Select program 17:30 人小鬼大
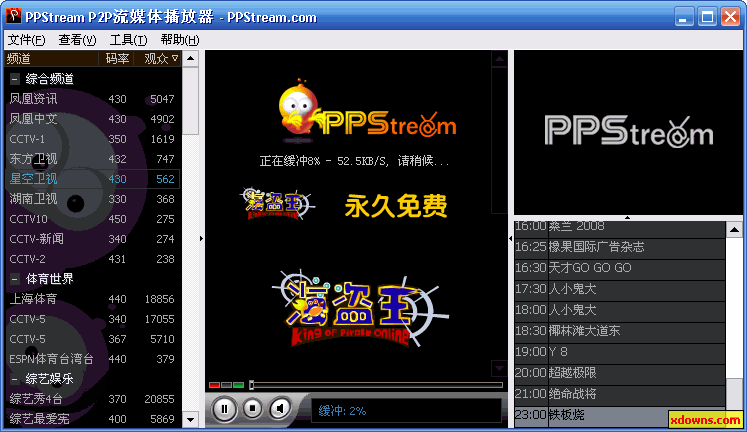Viewport: 747px width, 432px height. pos(620,289)
